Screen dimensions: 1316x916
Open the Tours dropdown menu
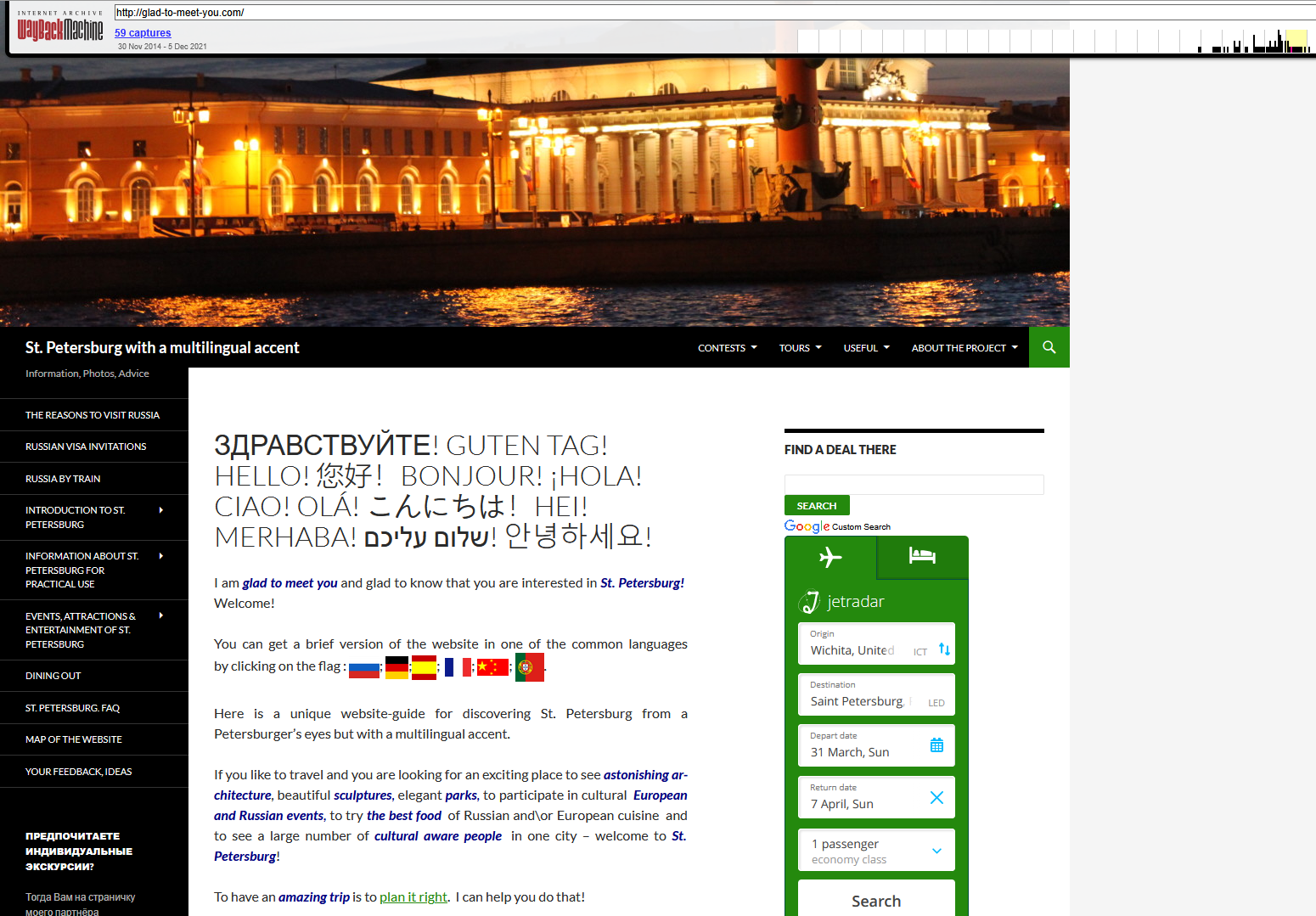click(800, 348)
